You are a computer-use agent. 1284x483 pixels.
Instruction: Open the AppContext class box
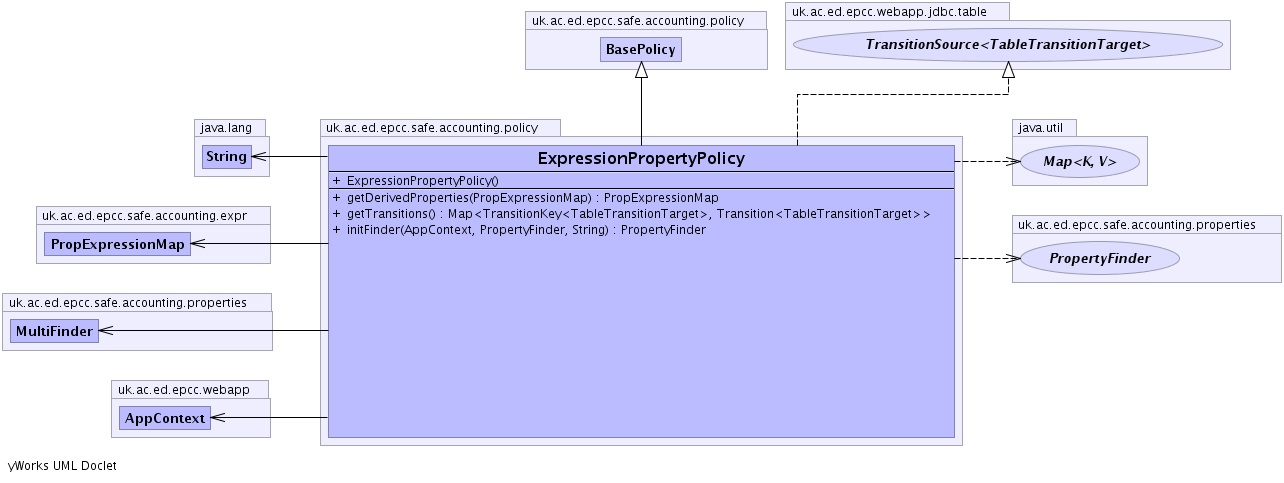tap(165, 417)
